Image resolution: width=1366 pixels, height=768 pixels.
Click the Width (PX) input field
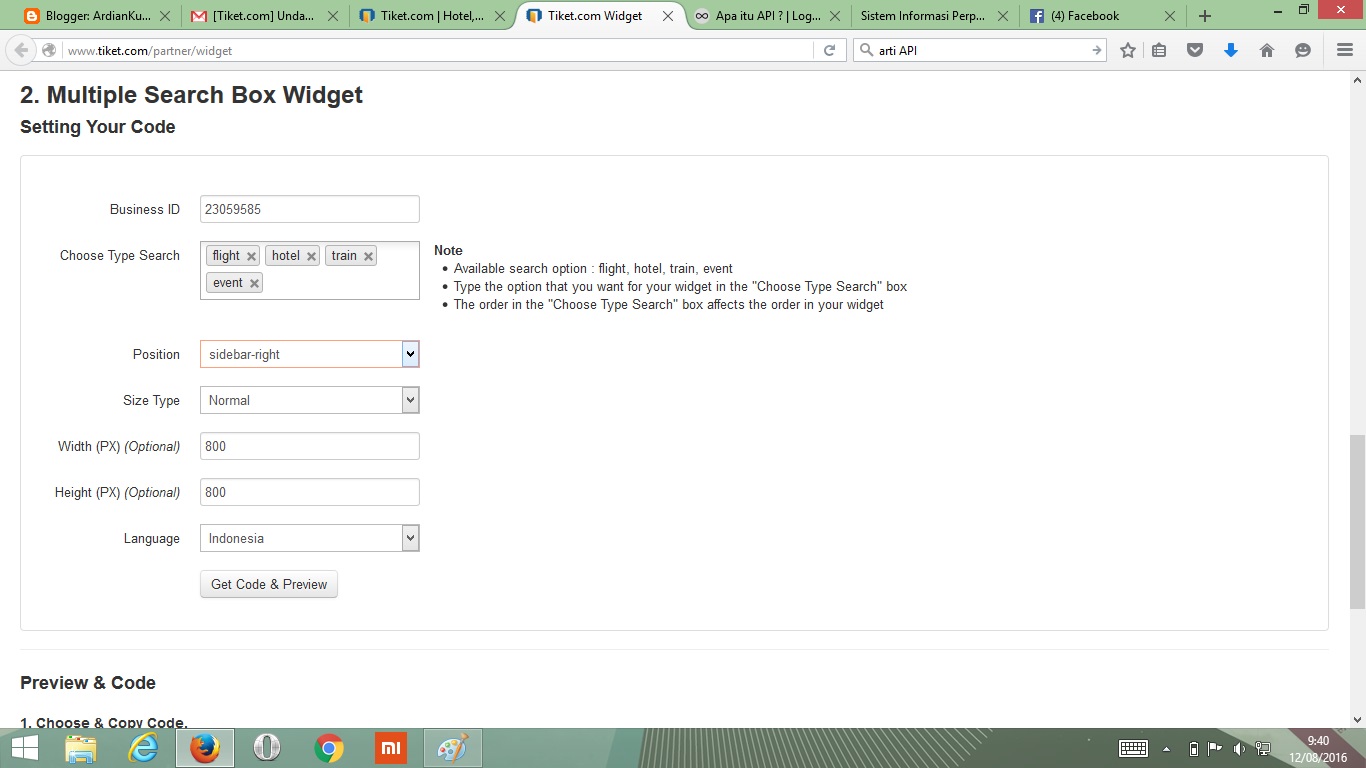[310, 446]
